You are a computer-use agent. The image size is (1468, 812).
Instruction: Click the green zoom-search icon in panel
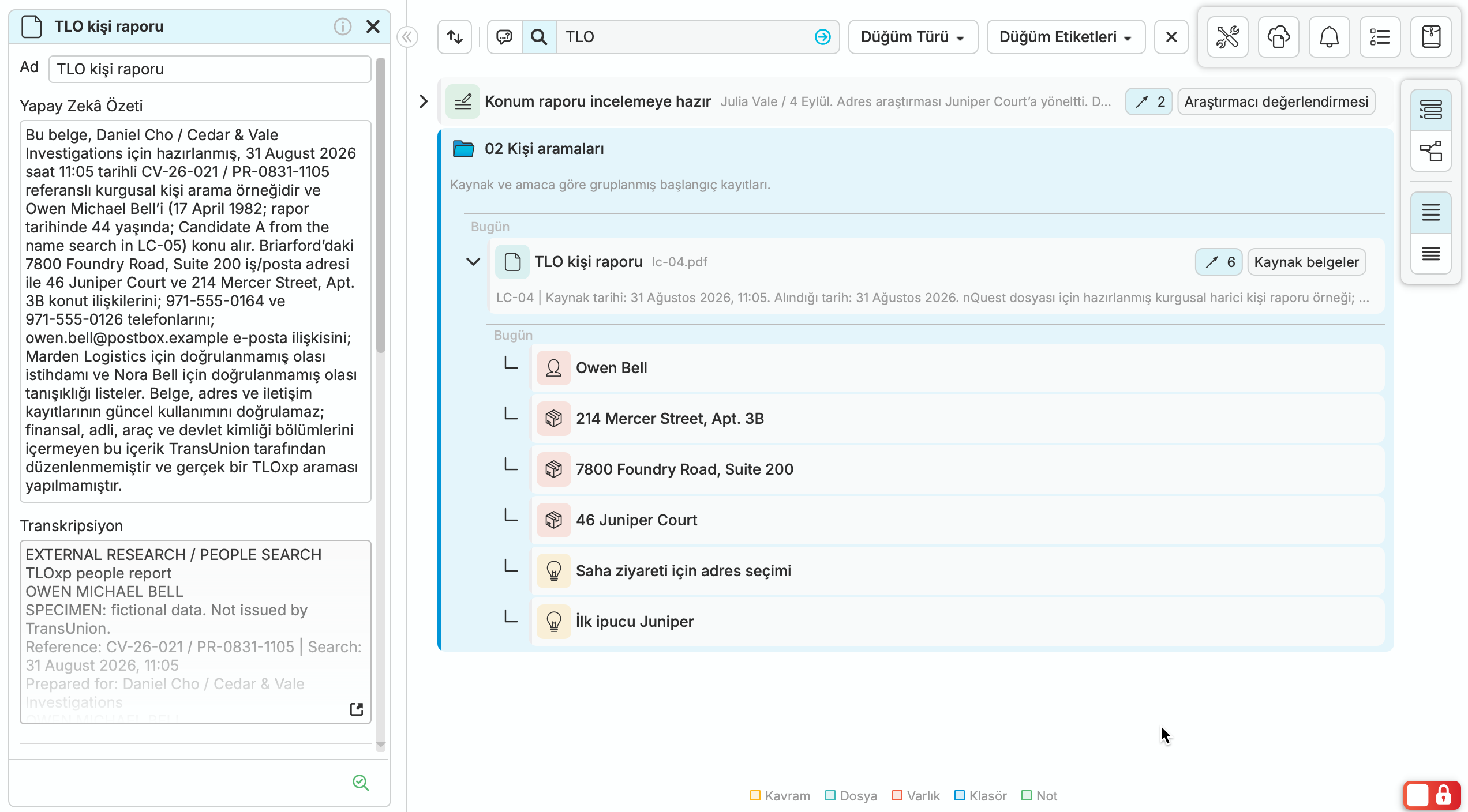(361, 782)
